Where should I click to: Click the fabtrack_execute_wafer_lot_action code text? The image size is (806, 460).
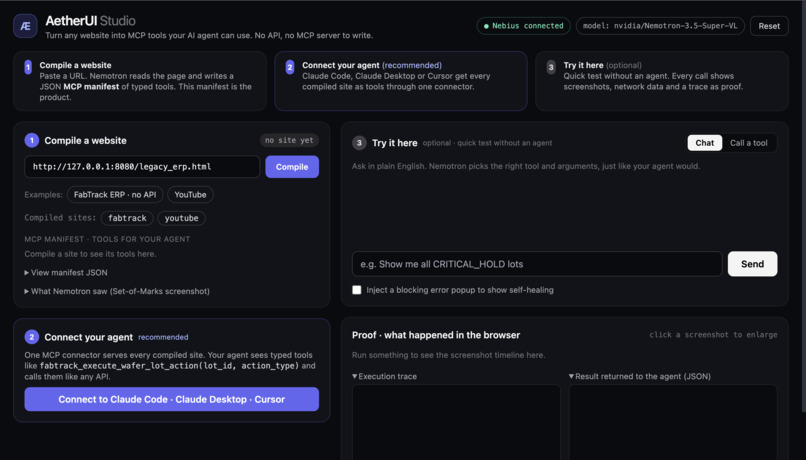coord(169,366)
